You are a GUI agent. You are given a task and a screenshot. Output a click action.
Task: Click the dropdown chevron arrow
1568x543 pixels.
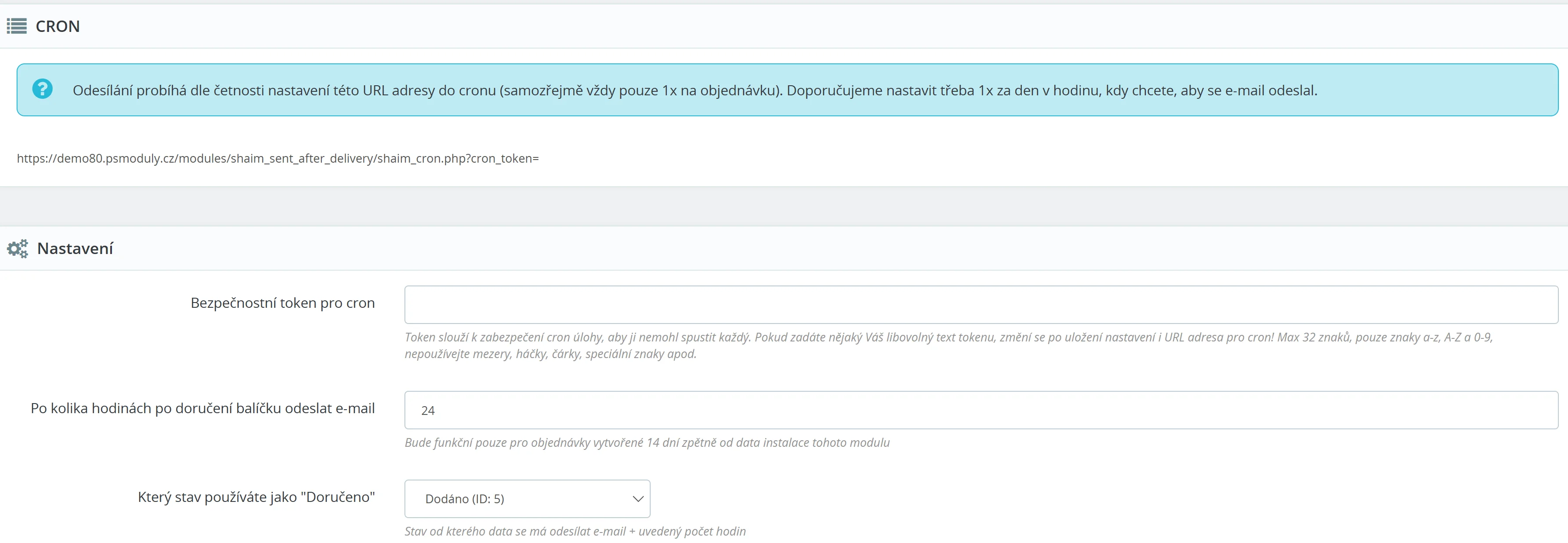[638, 498]
